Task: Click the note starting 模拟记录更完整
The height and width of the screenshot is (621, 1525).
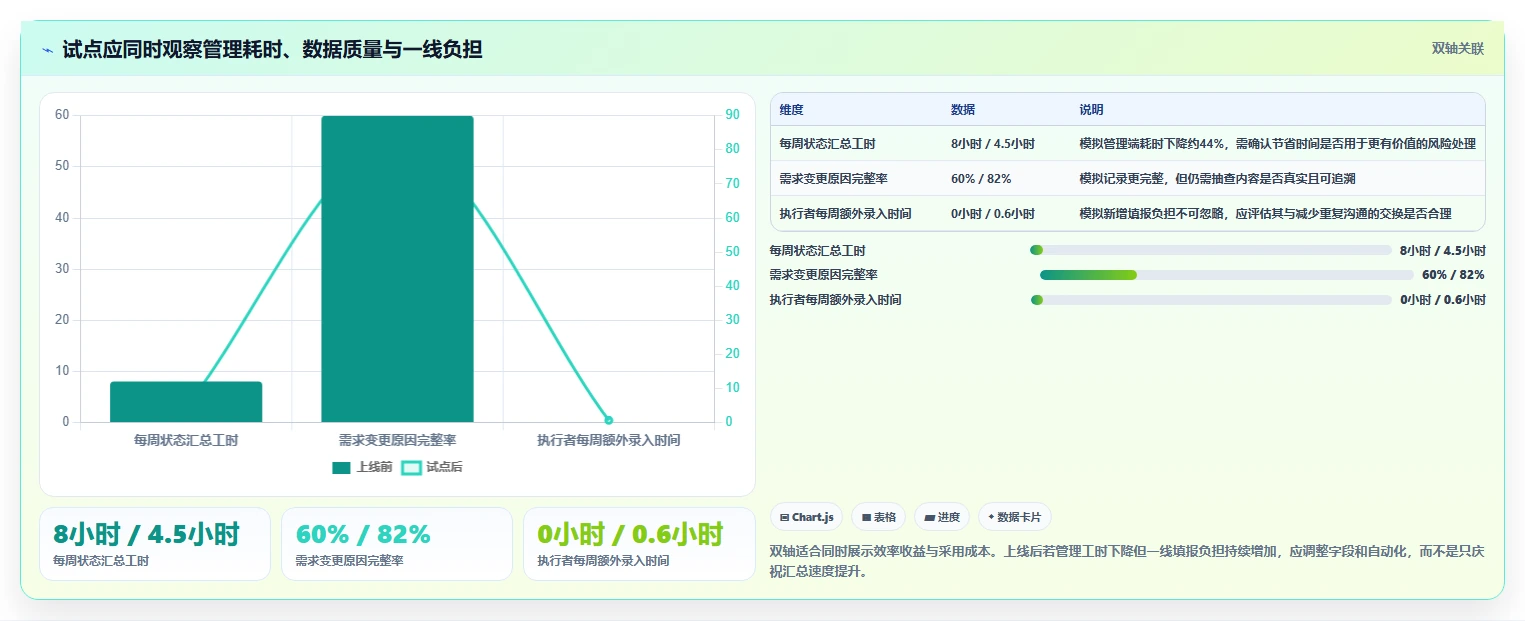Action: click(x=1218, y=179)
